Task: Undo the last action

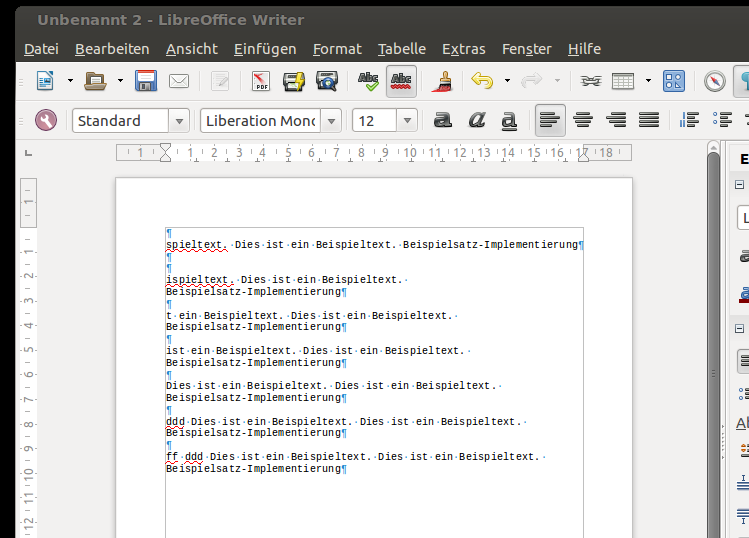Action: click(x=482, y=81)
